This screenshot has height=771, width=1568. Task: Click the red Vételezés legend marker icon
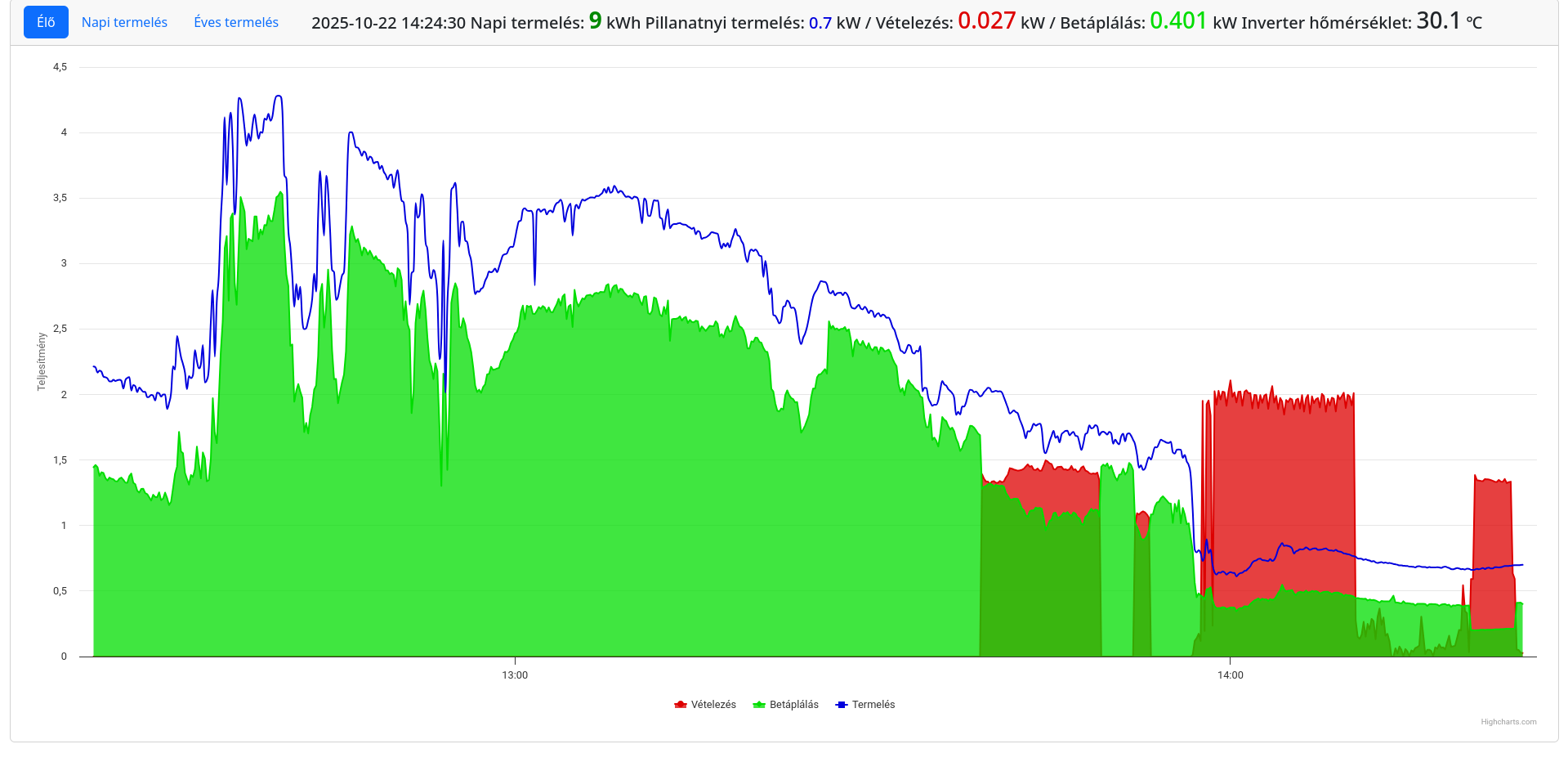tap(680, 705)
